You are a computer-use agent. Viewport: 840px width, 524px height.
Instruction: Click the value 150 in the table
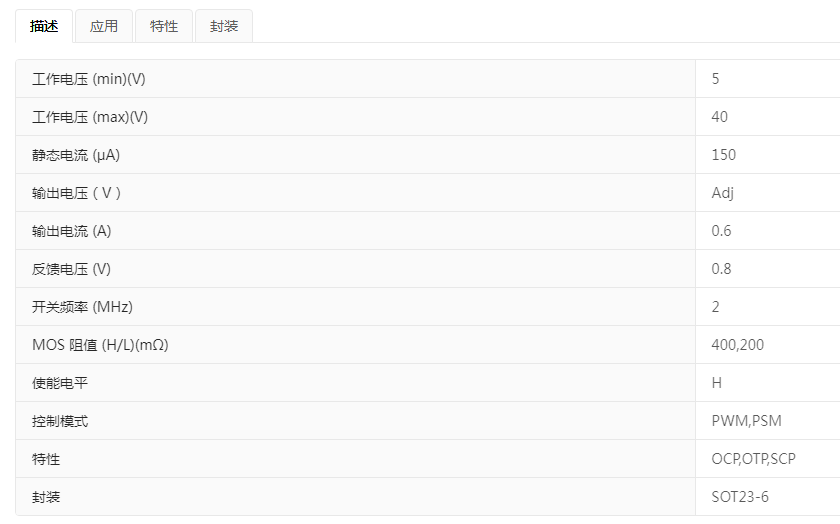point(723,155)
